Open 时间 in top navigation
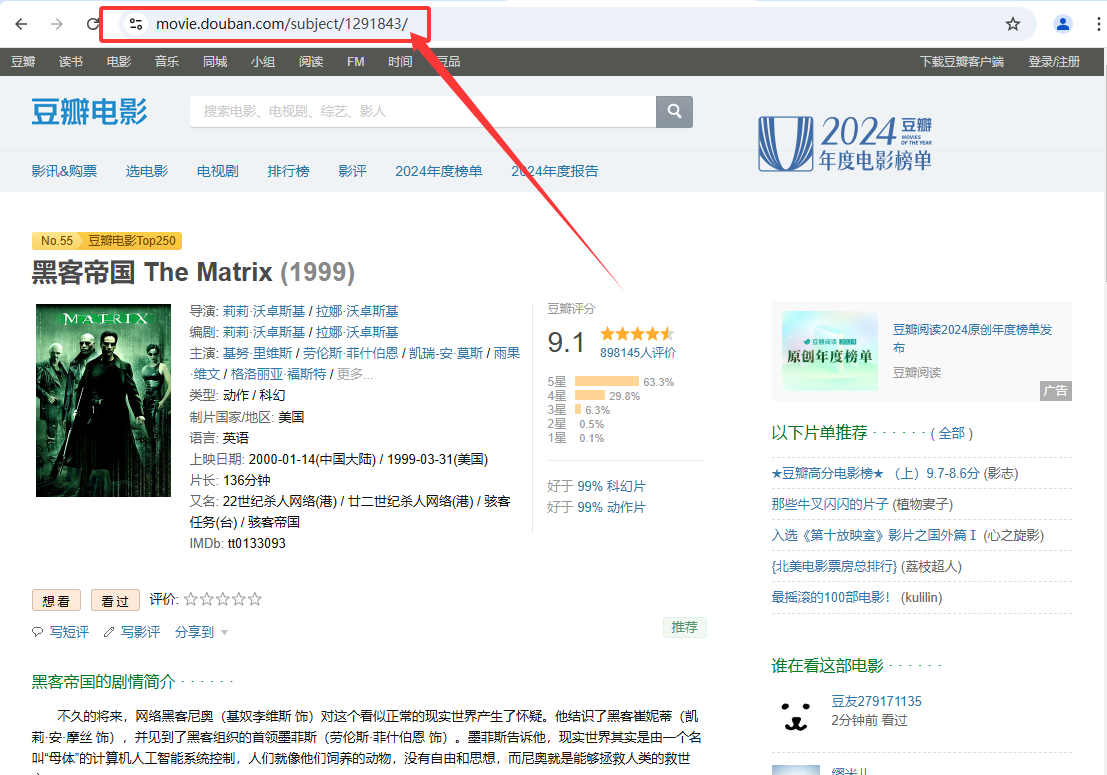 point(400,62)
